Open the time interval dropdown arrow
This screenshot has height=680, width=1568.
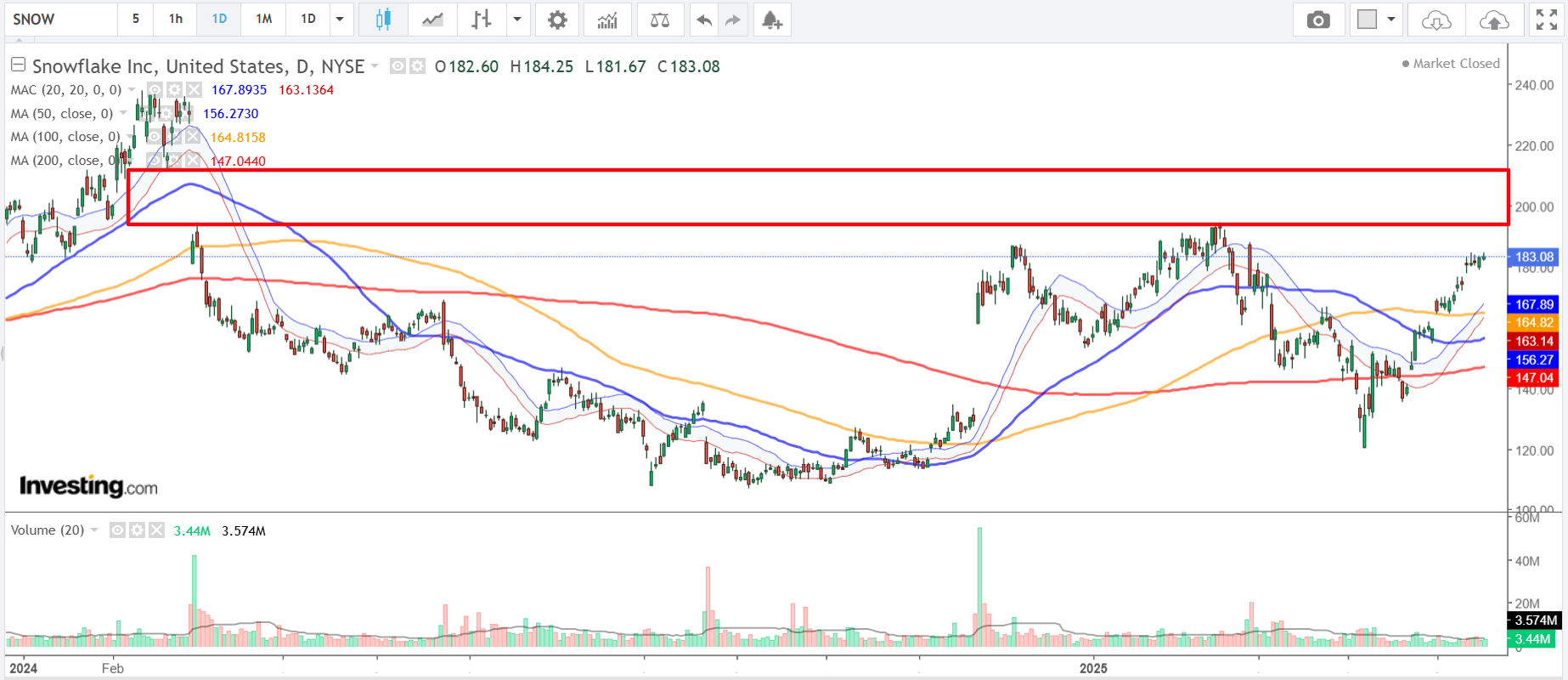tap(340, 20)
